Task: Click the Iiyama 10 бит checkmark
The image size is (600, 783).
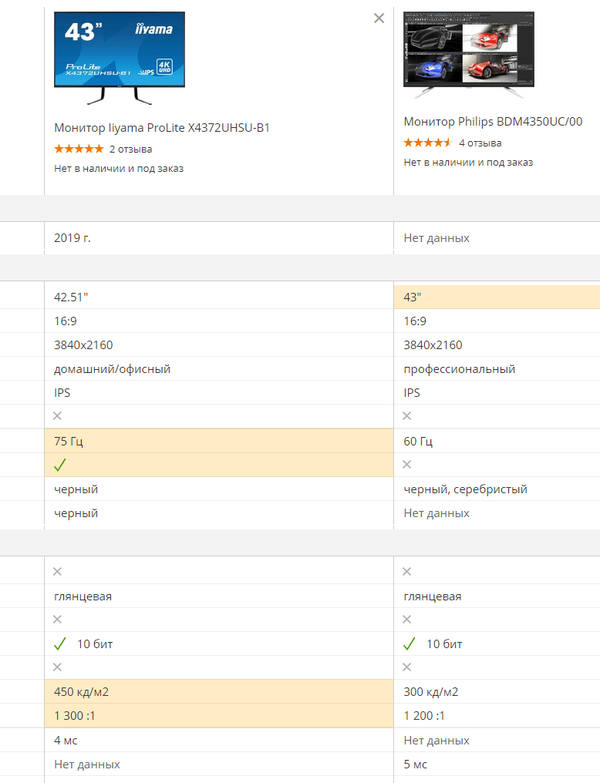Action: (60, 644)
